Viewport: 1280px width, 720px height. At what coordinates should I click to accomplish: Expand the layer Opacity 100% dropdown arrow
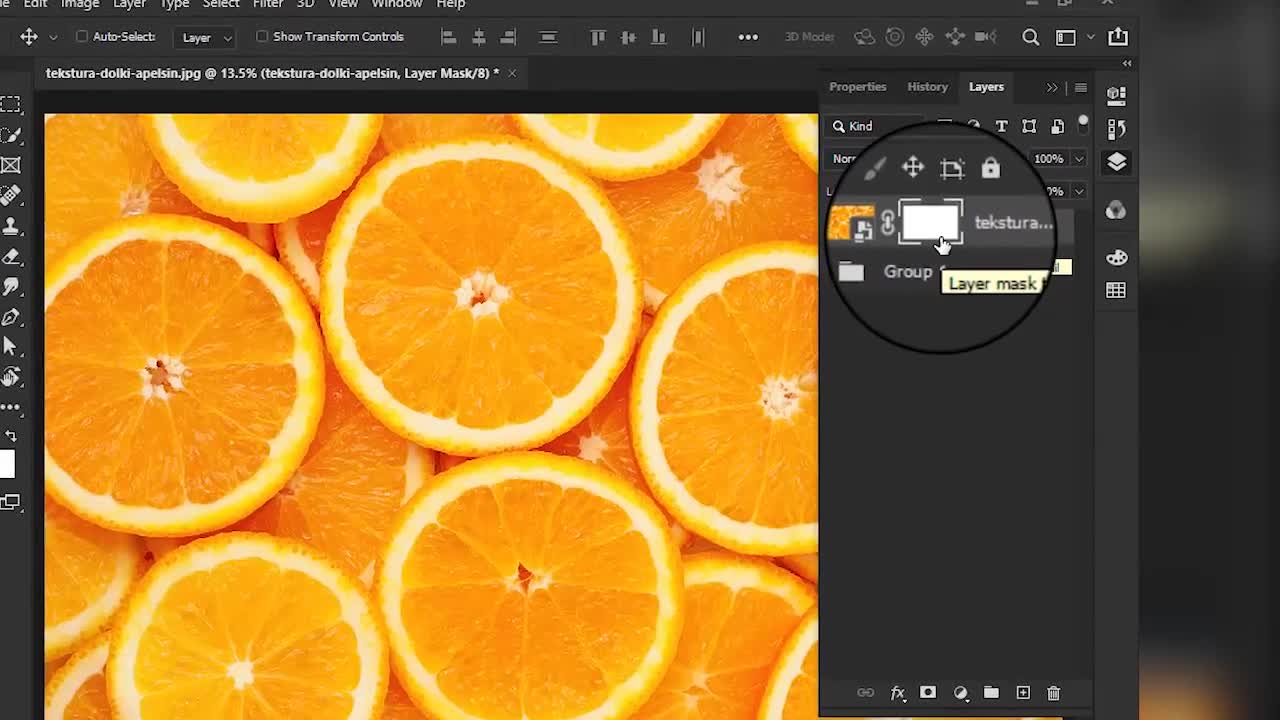pos(1078,159)
